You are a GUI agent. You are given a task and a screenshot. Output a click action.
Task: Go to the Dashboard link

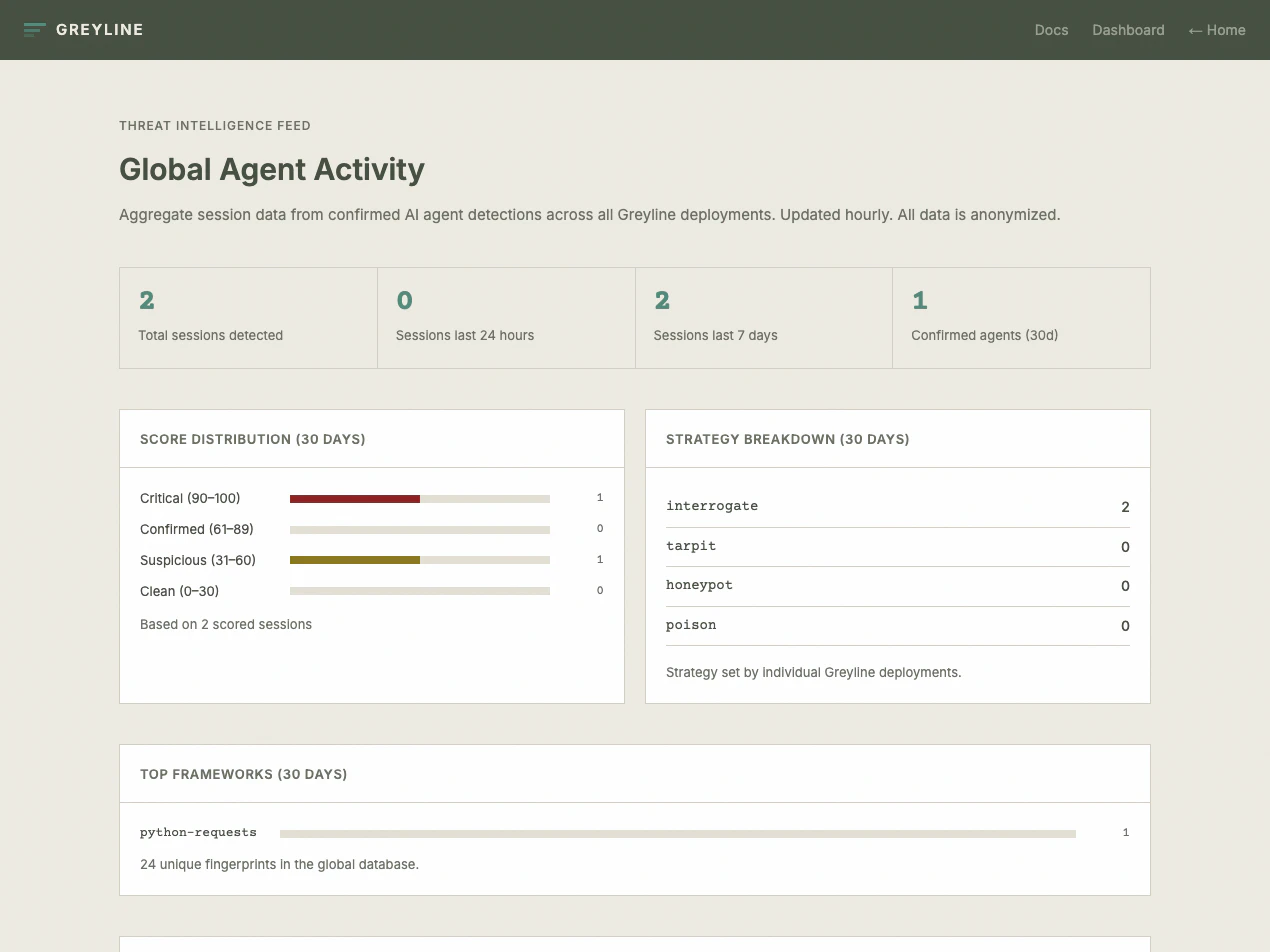[1128, 30]
